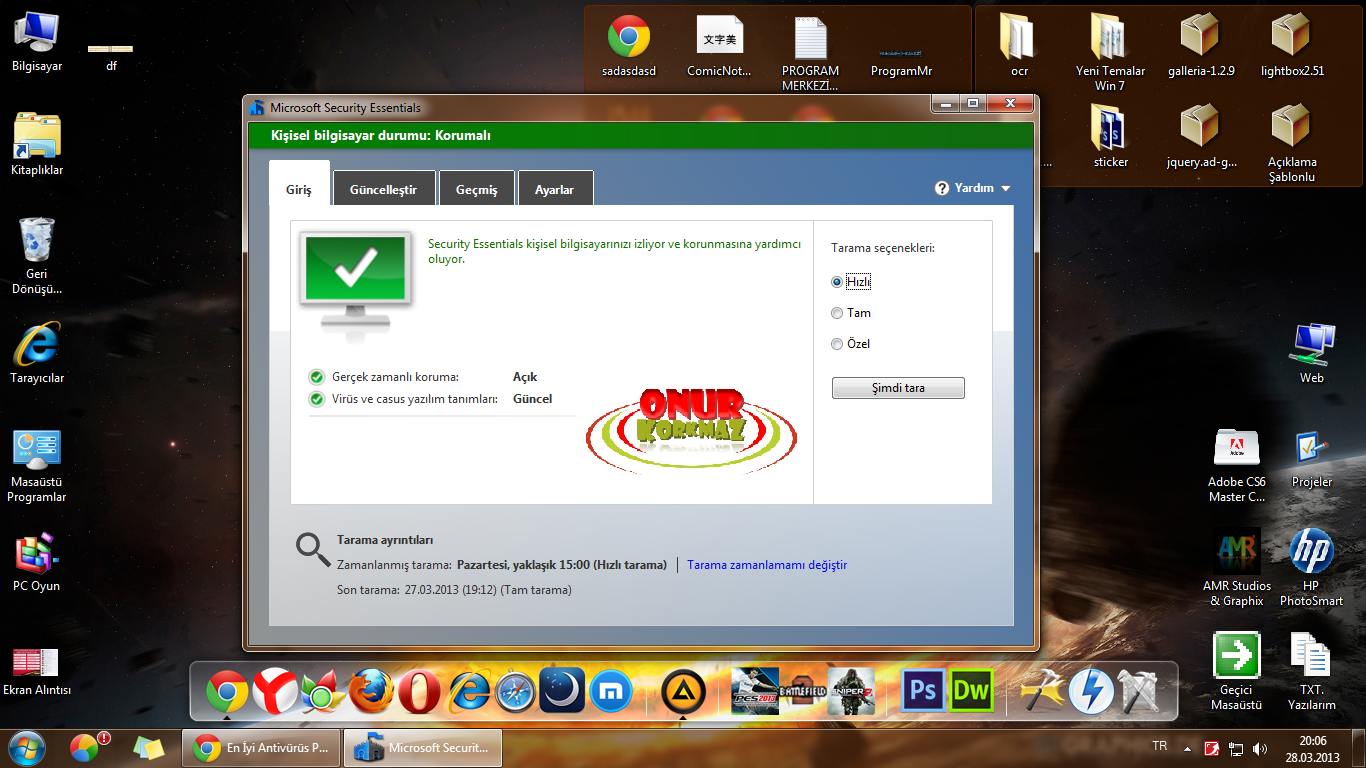Open the volume speaker tray icon
Screen dimensions: 1366x768
pyautogui.click(x=1259, y=748)
